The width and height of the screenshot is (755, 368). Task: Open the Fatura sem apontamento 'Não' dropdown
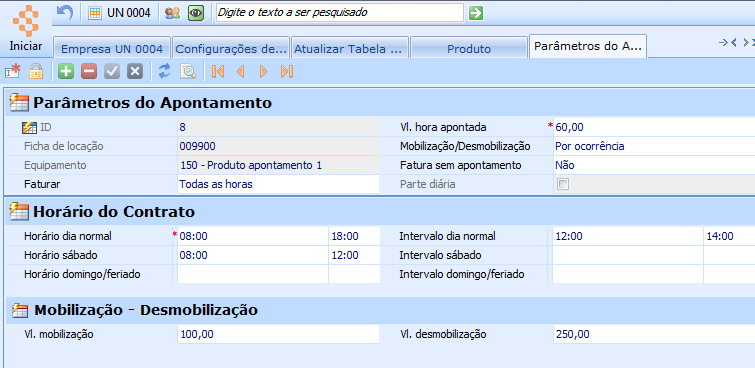(654, 165)
